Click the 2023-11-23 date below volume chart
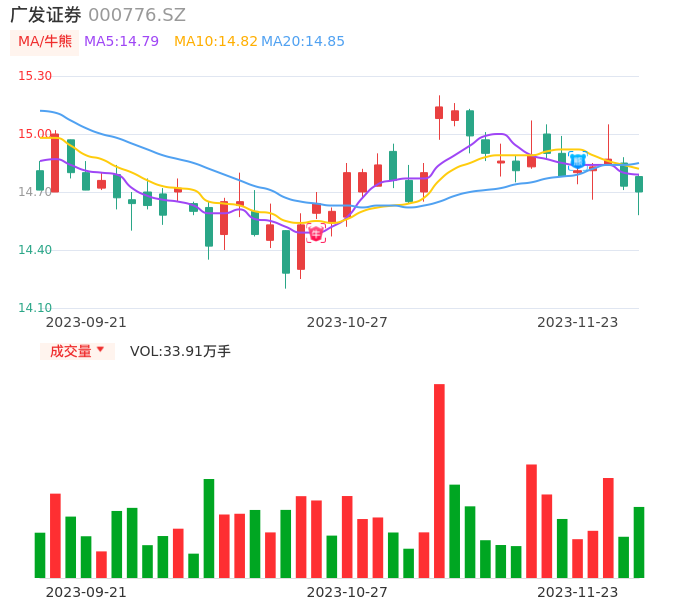Viewport: 686px width, 606px height. 577,591
